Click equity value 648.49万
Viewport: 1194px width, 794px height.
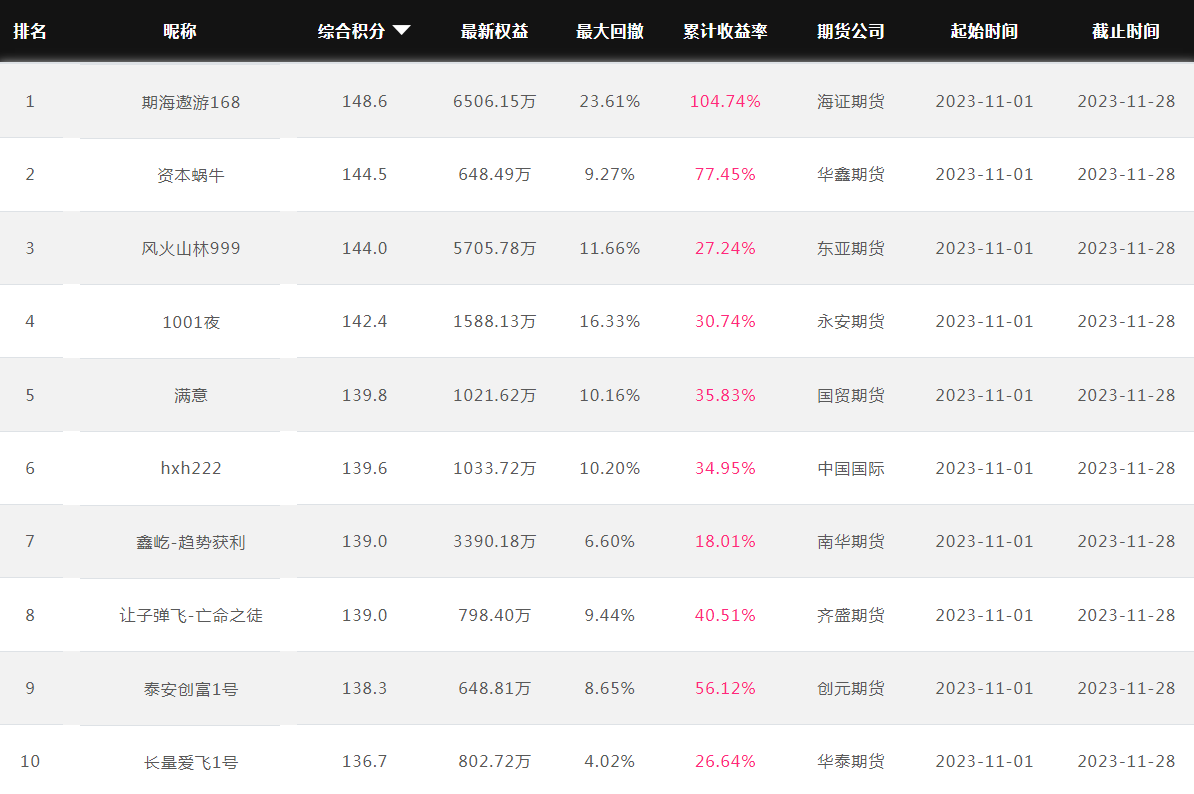(495, 174)
